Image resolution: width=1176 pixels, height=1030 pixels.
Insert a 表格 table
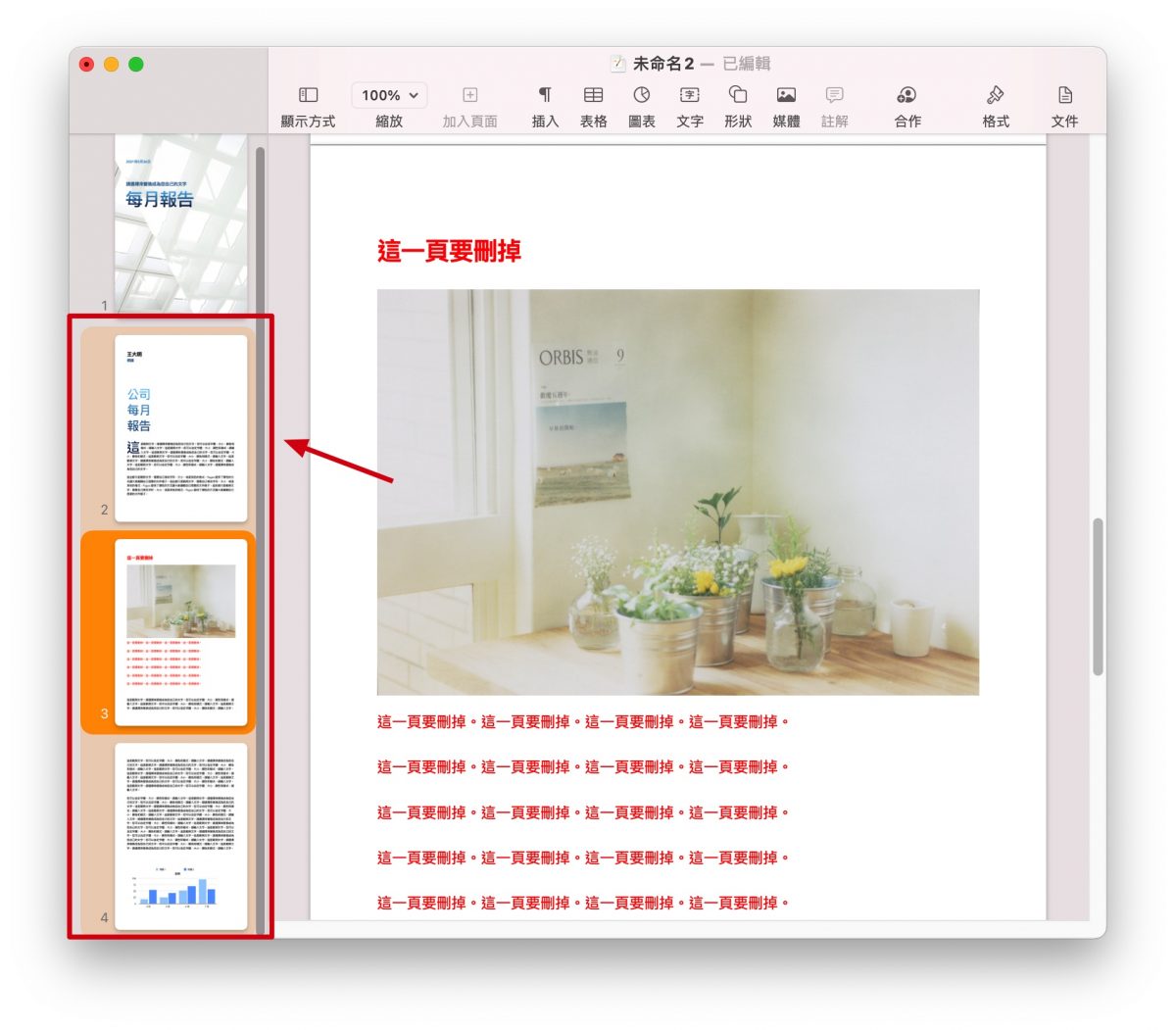(x=593, y=106)
